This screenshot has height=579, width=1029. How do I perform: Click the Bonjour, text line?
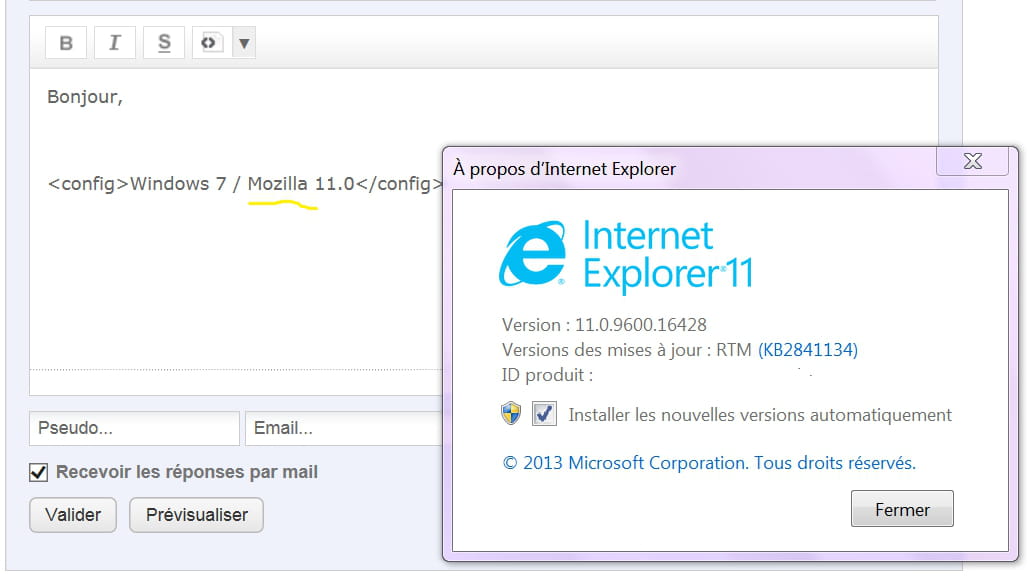tap(85, 97)
